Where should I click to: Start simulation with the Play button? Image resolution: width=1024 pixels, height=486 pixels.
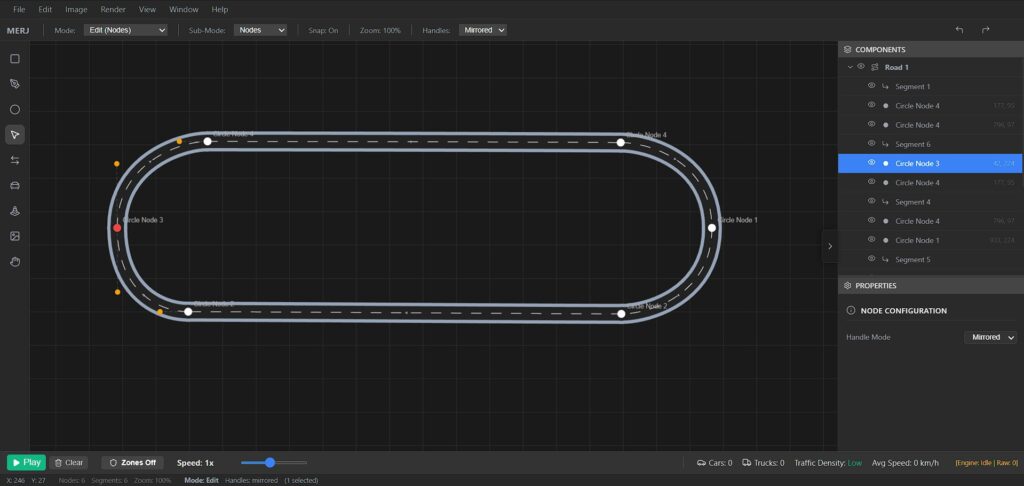26,462
